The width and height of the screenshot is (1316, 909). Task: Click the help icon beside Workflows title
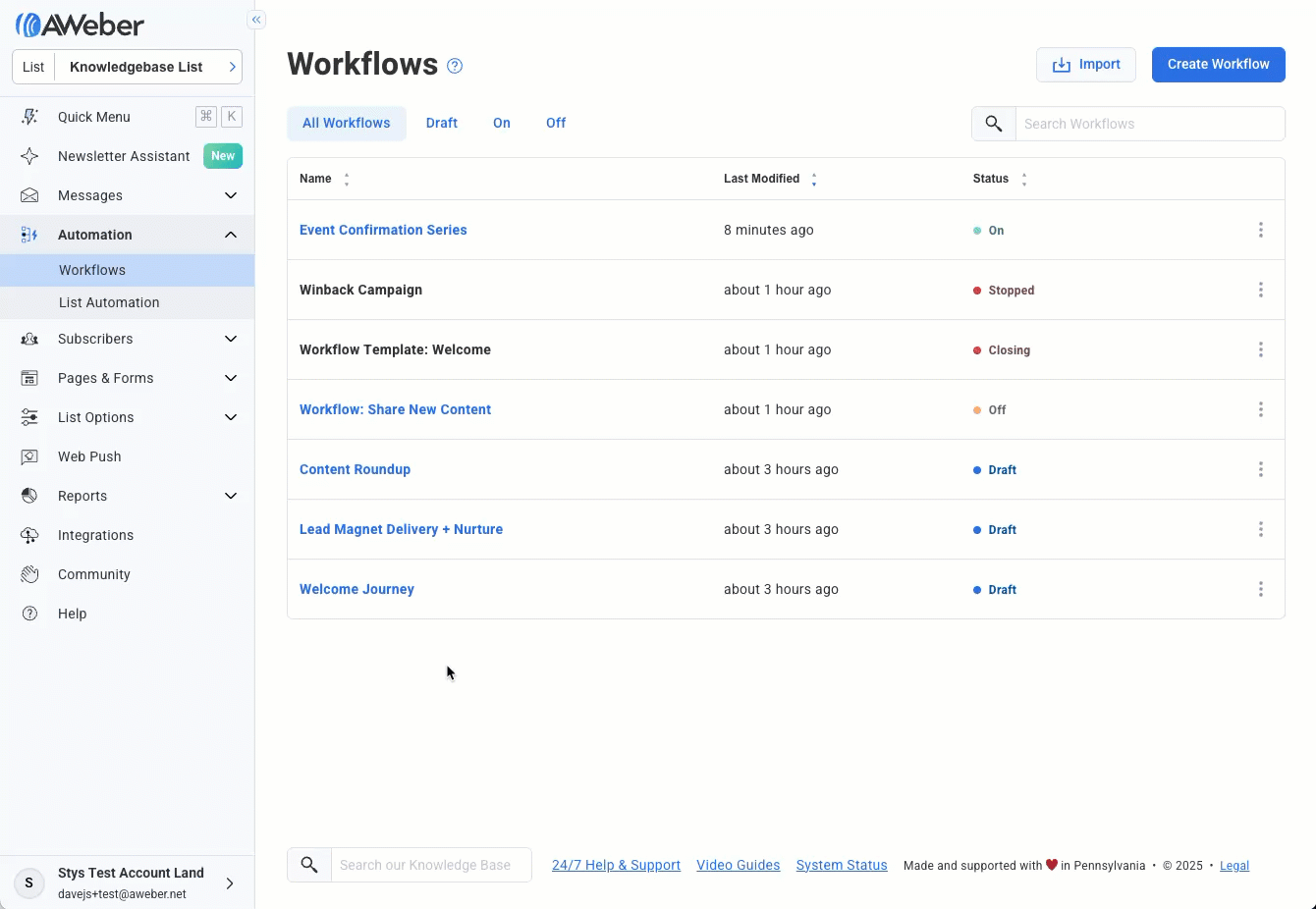455,66
